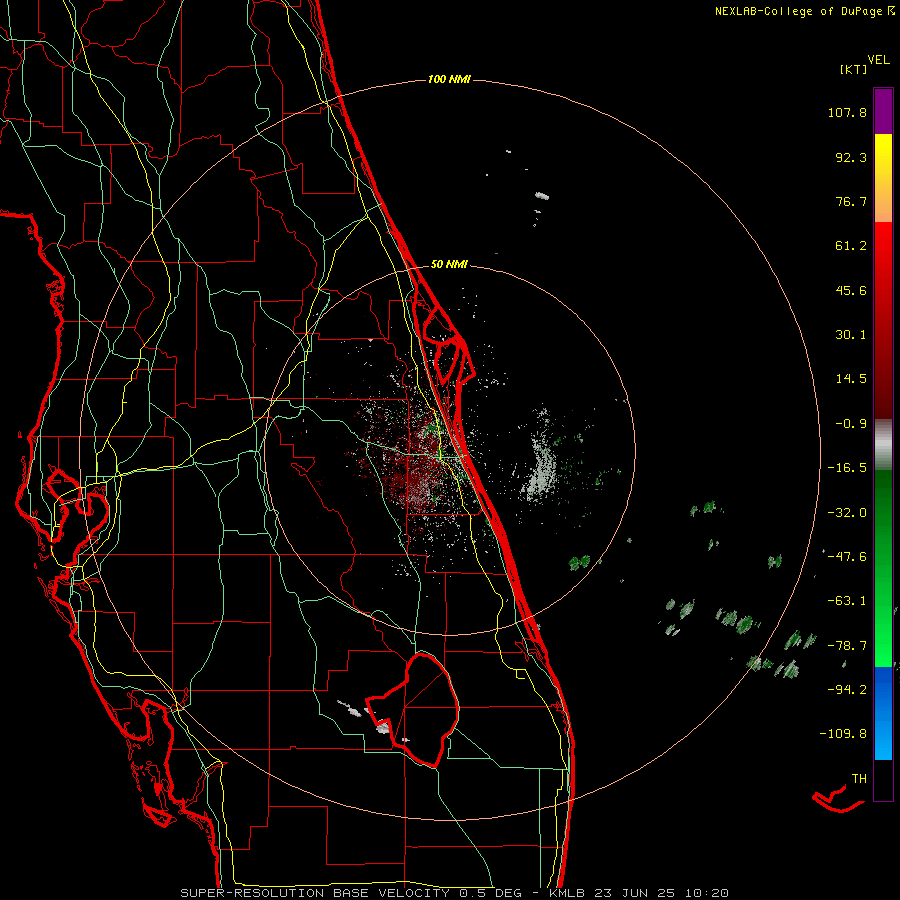This screenshot has width=900, height=900.
Task: Select the 61.2 legend value
Action: pos(851,246)
